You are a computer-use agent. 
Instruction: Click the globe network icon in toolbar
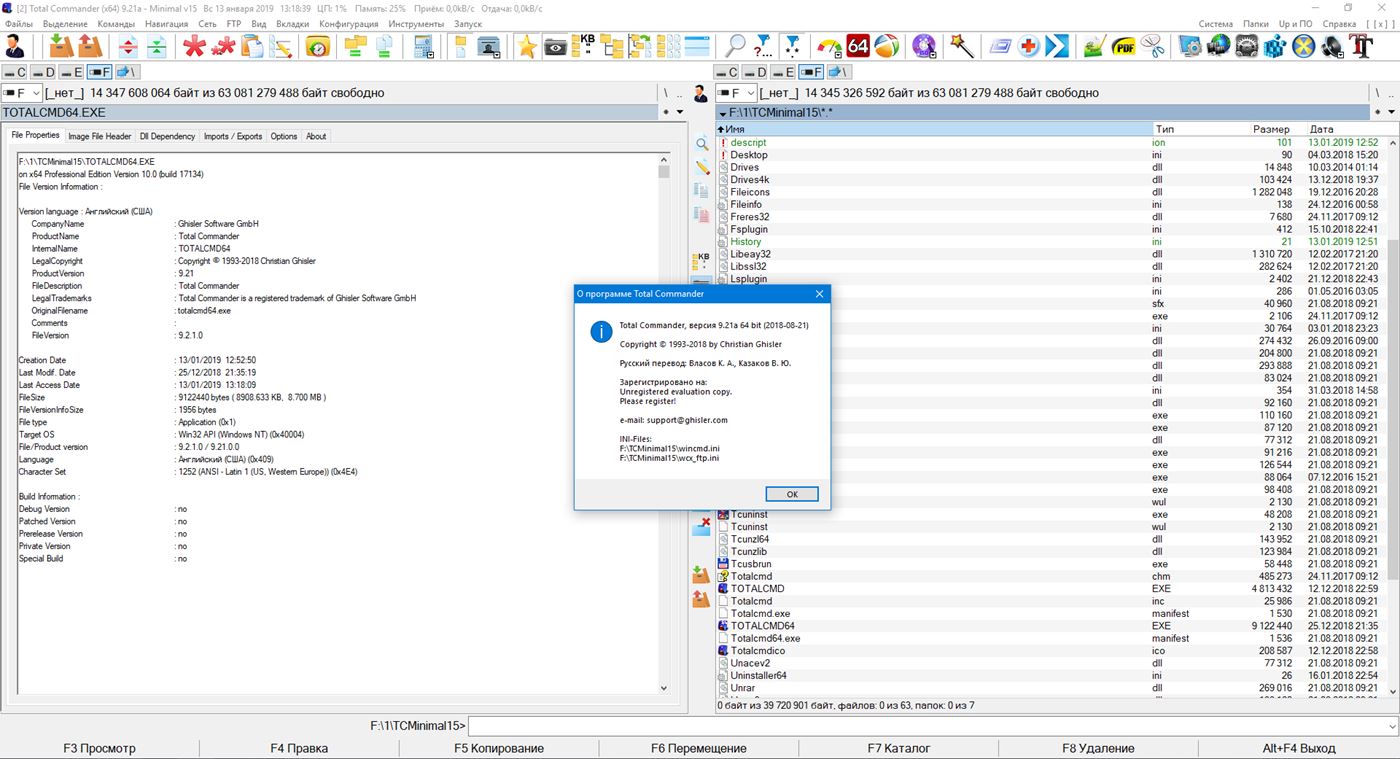pyautogui.click(x=1218, y=46)
